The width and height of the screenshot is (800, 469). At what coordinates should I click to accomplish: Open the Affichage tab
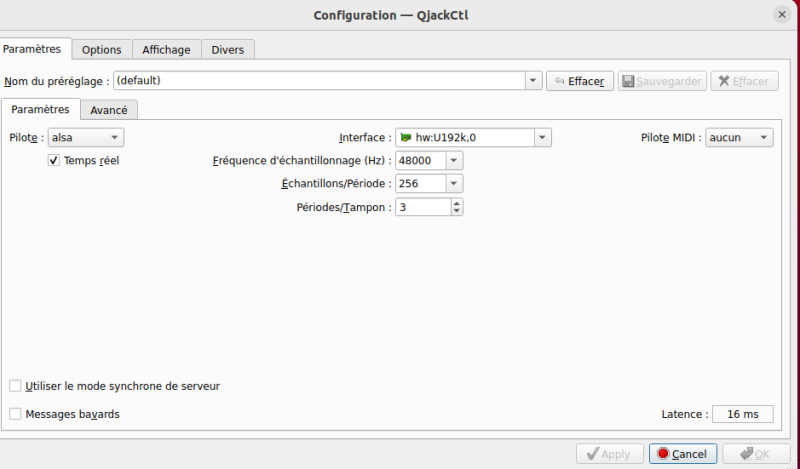[x=166, y=50]
